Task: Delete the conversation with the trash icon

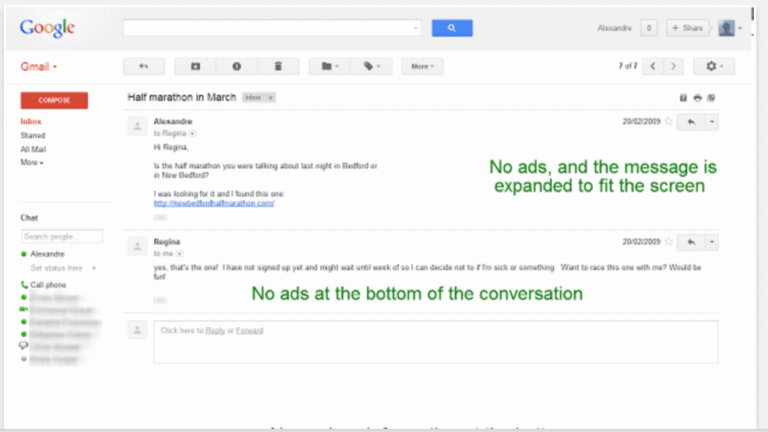Action: (x=278, y=66)
